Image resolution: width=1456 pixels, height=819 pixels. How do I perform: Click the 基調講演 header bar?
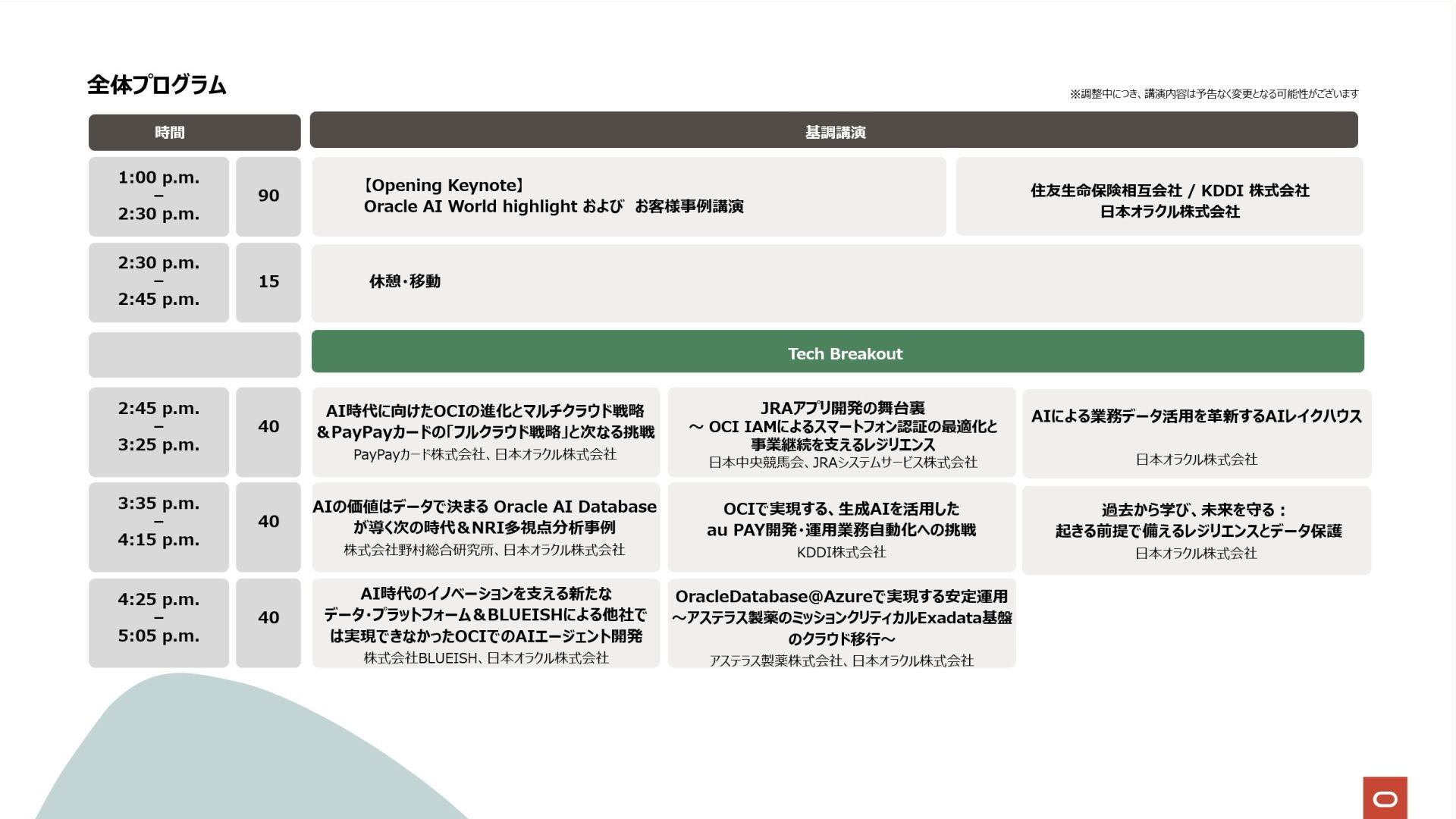pyautogui.click(x=833, y=131)
